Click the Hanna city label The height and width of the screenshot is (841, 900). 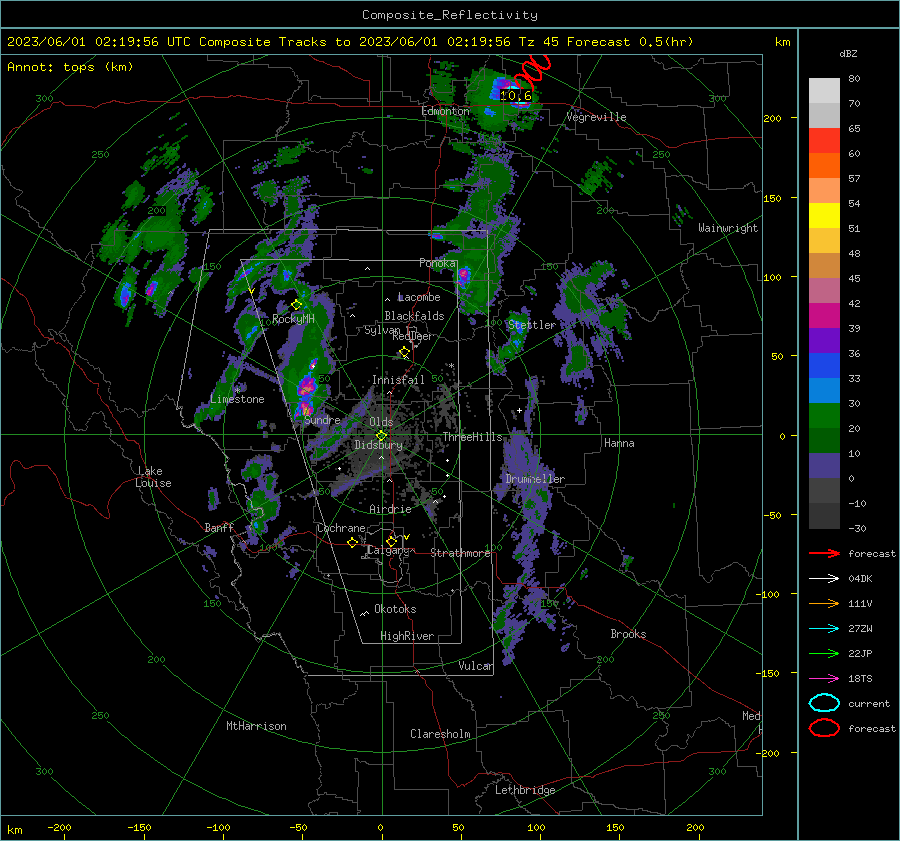(x=619, y=443)
